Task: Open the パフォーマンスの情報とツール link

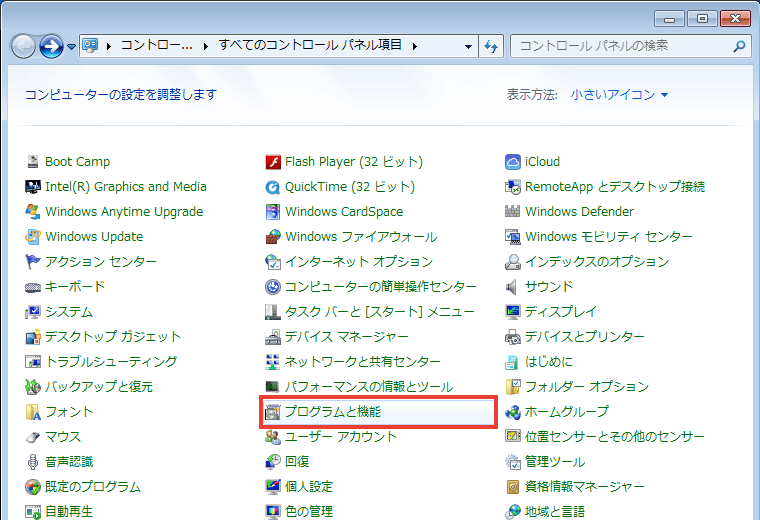Action: 369,387
